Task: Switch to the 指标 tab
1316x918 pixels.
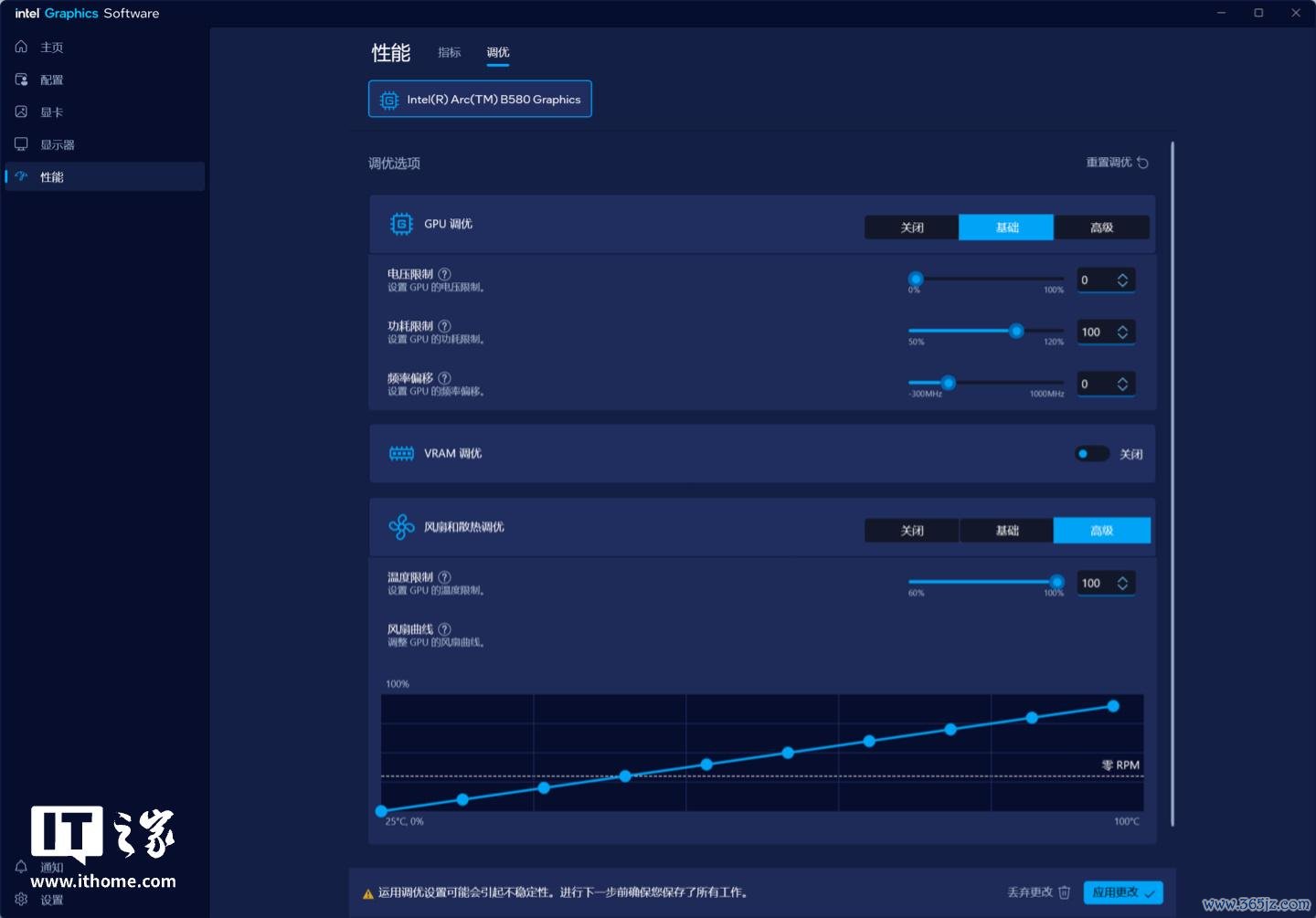Action: tap(450, 52)
